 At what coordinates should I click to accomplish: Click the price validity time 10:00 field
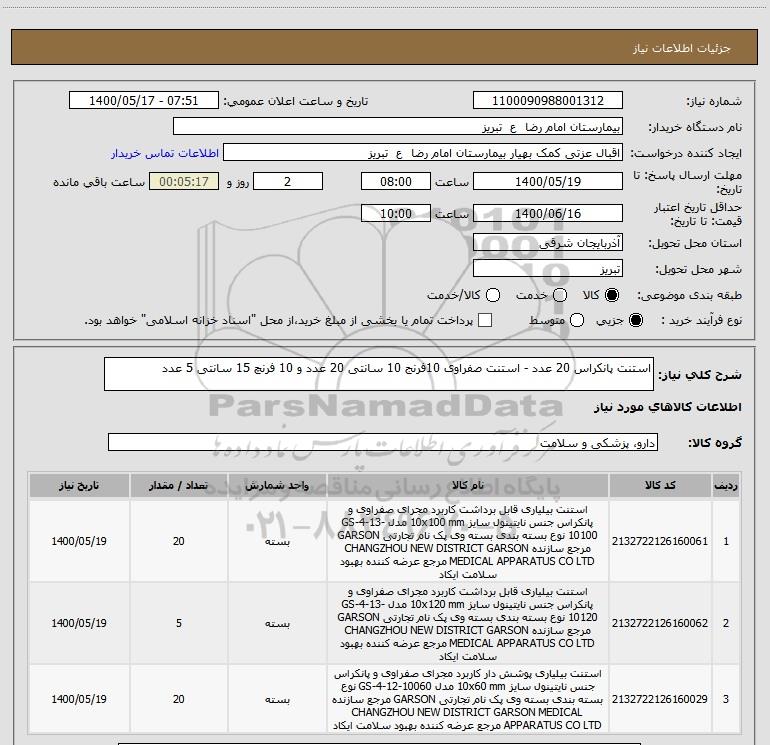pos(396,214)
